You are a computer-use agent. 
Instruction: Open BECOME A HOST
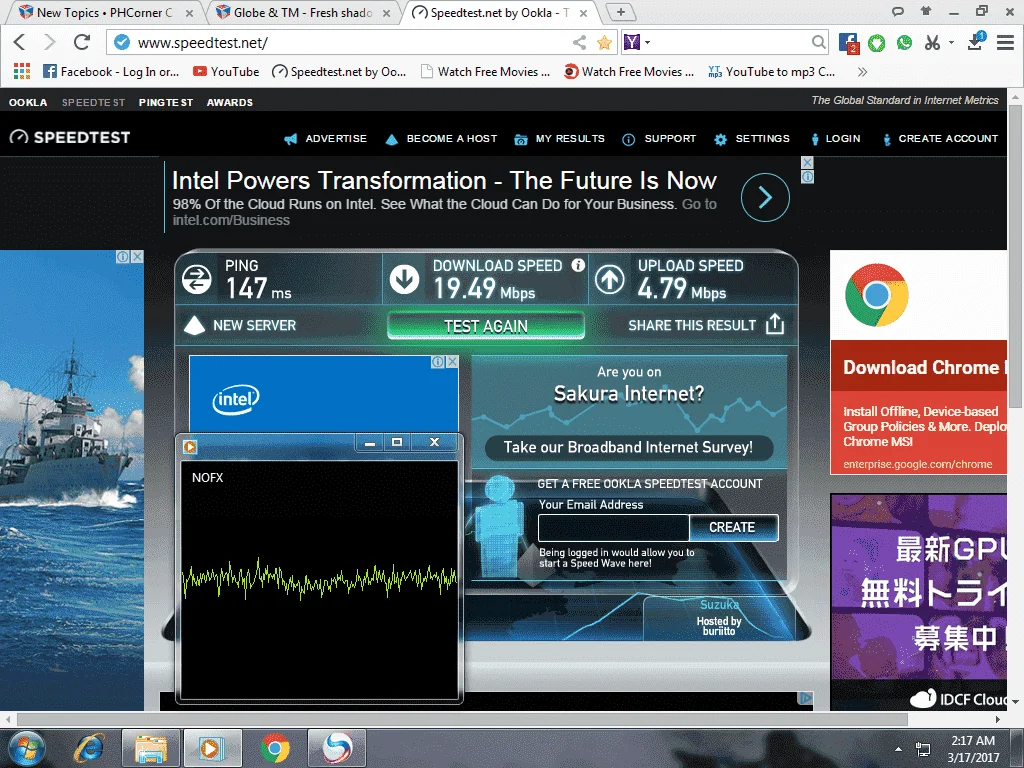pyautogui.click(x=441, y=138)
